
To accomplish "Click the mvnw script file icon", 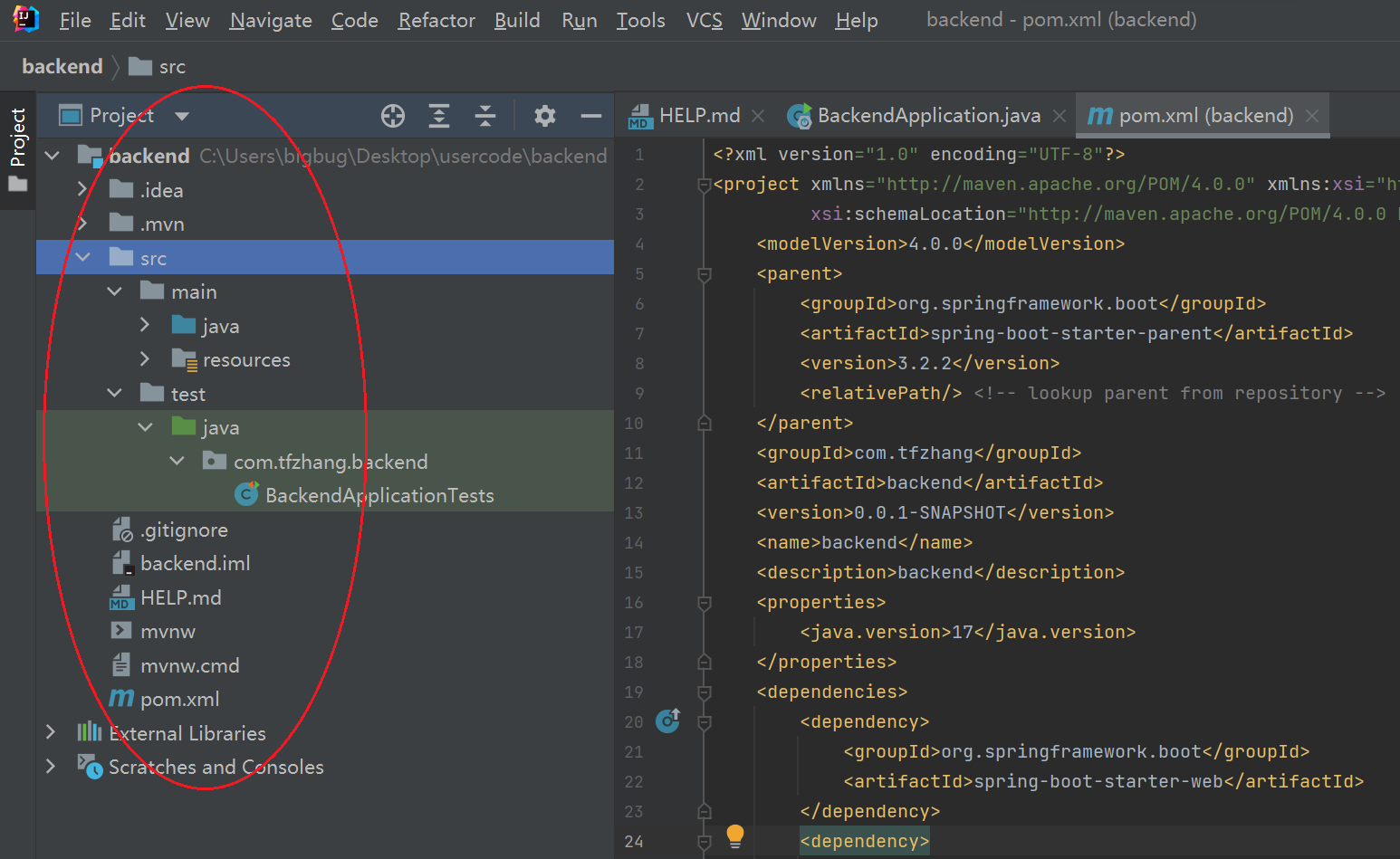I will [x=121, y=630].
